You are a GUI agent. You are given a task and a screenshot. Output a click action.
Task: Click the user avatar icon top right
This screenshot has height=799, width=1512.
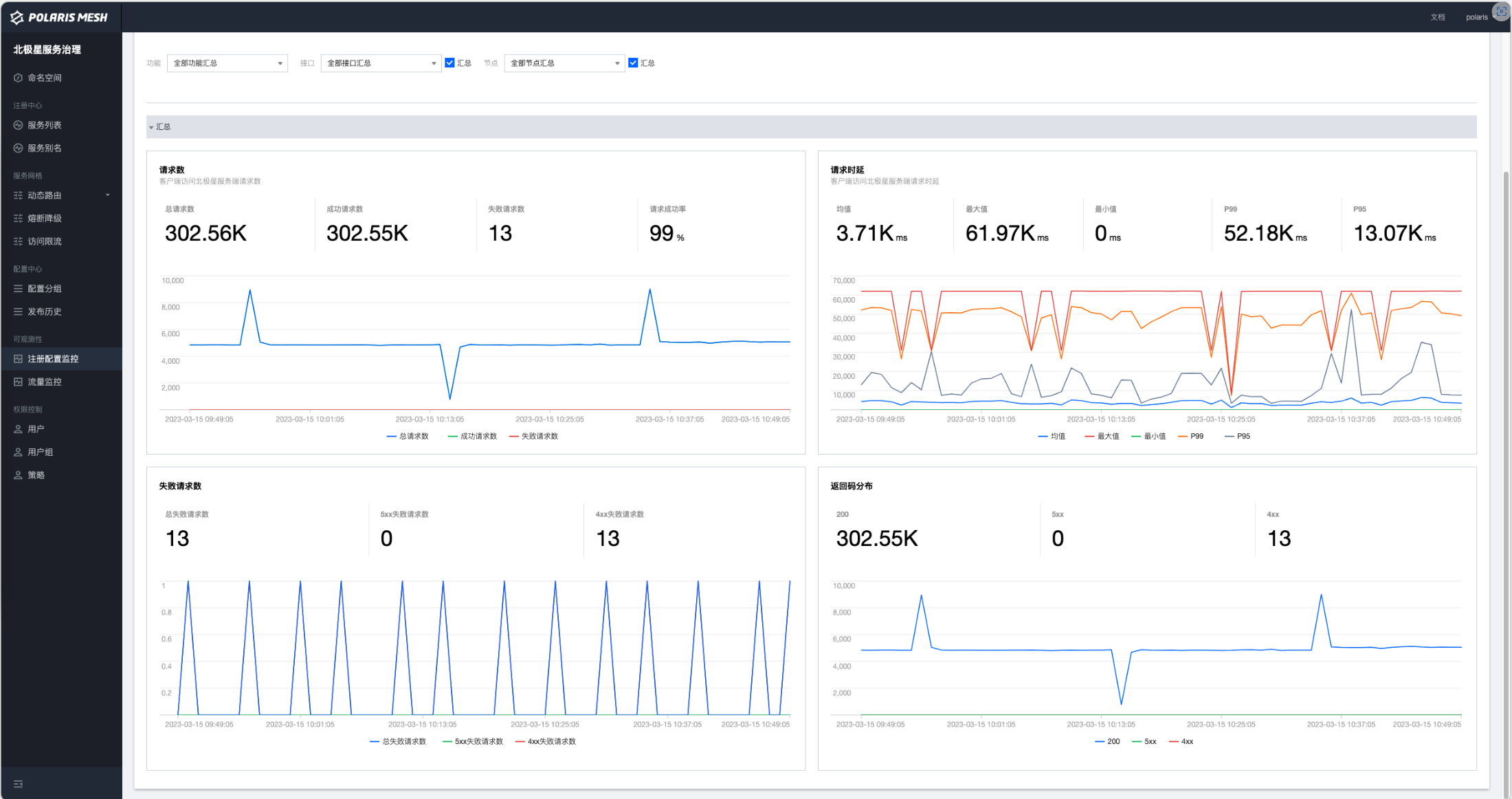(1501, 12)
